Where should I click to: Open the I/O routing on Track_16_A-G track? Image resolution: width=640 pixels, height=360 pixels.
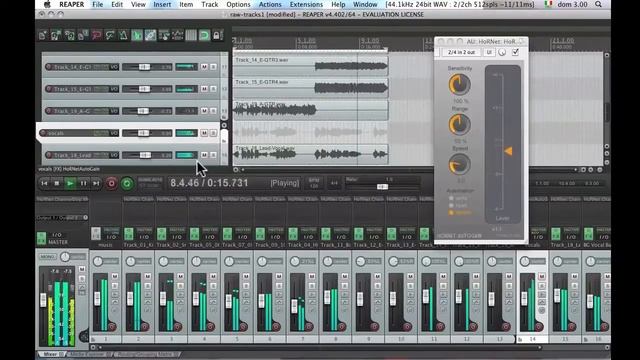coord(114,111)
